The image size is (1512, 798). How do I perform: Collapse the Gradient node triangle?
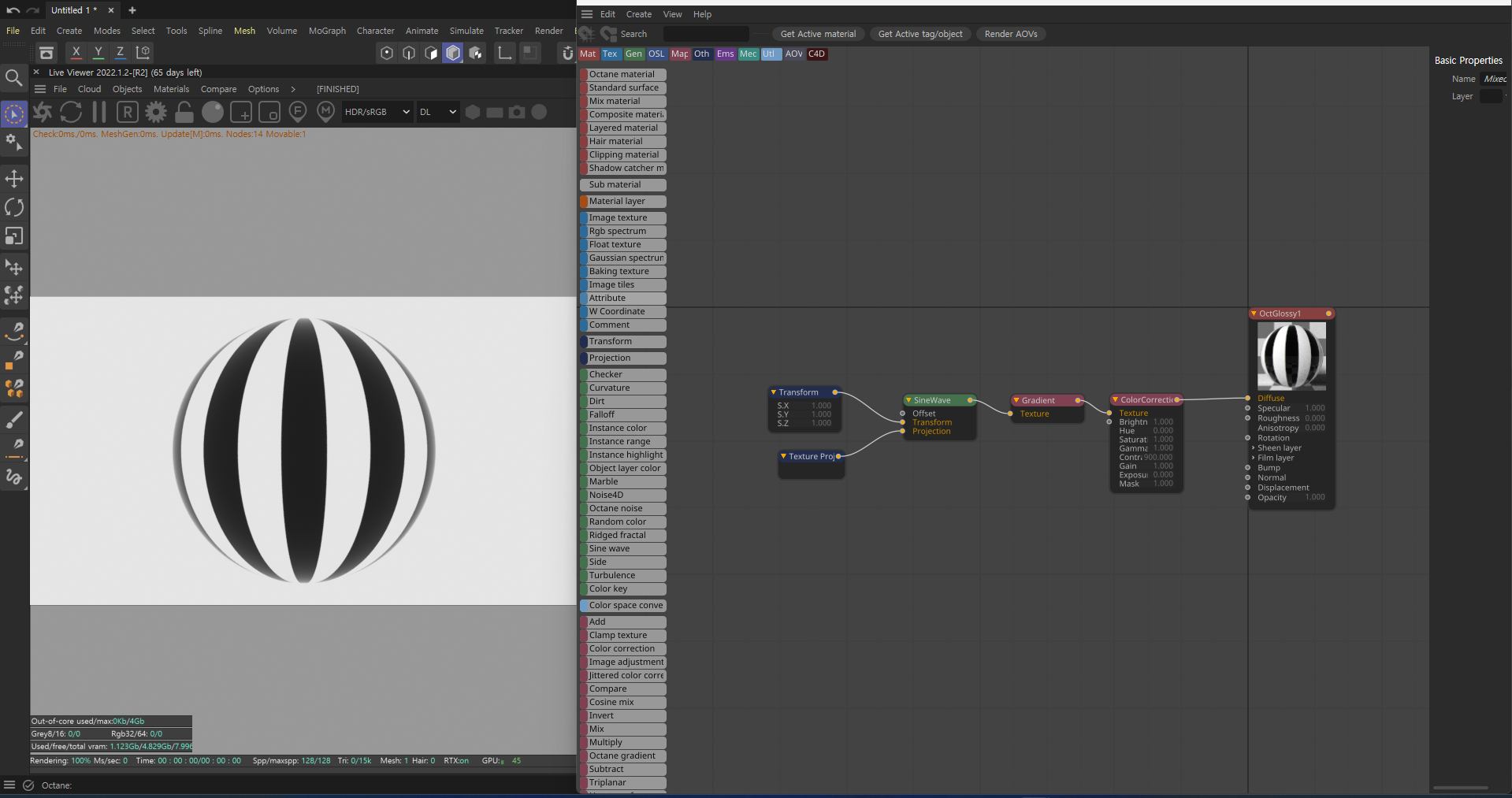pos(1016,400)
